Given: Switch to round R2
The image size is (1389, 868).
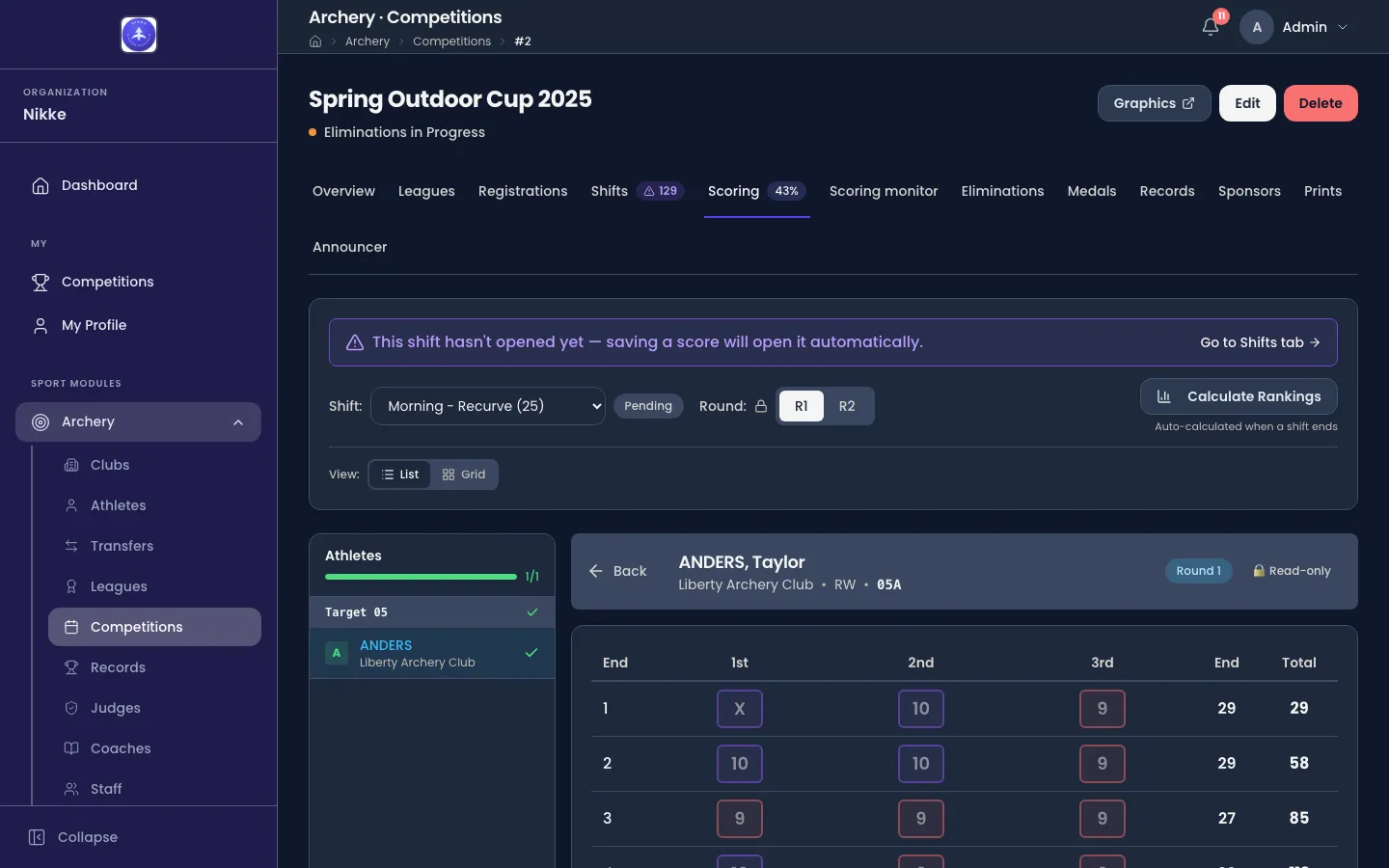Looking at the screenshot, I should click(847, 406).
